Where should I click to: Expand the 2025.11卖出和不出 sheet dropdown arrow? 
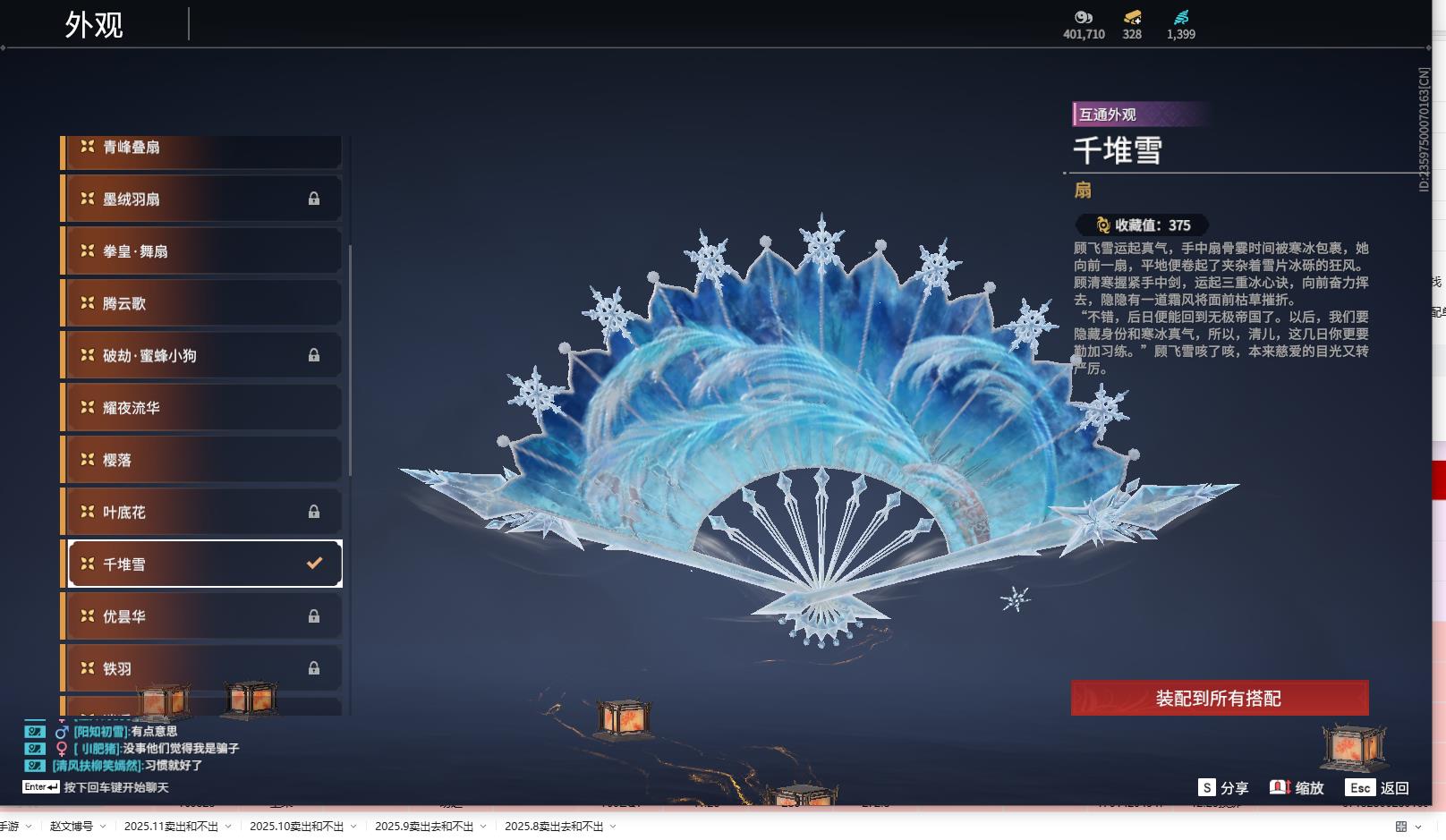(228, 827)
